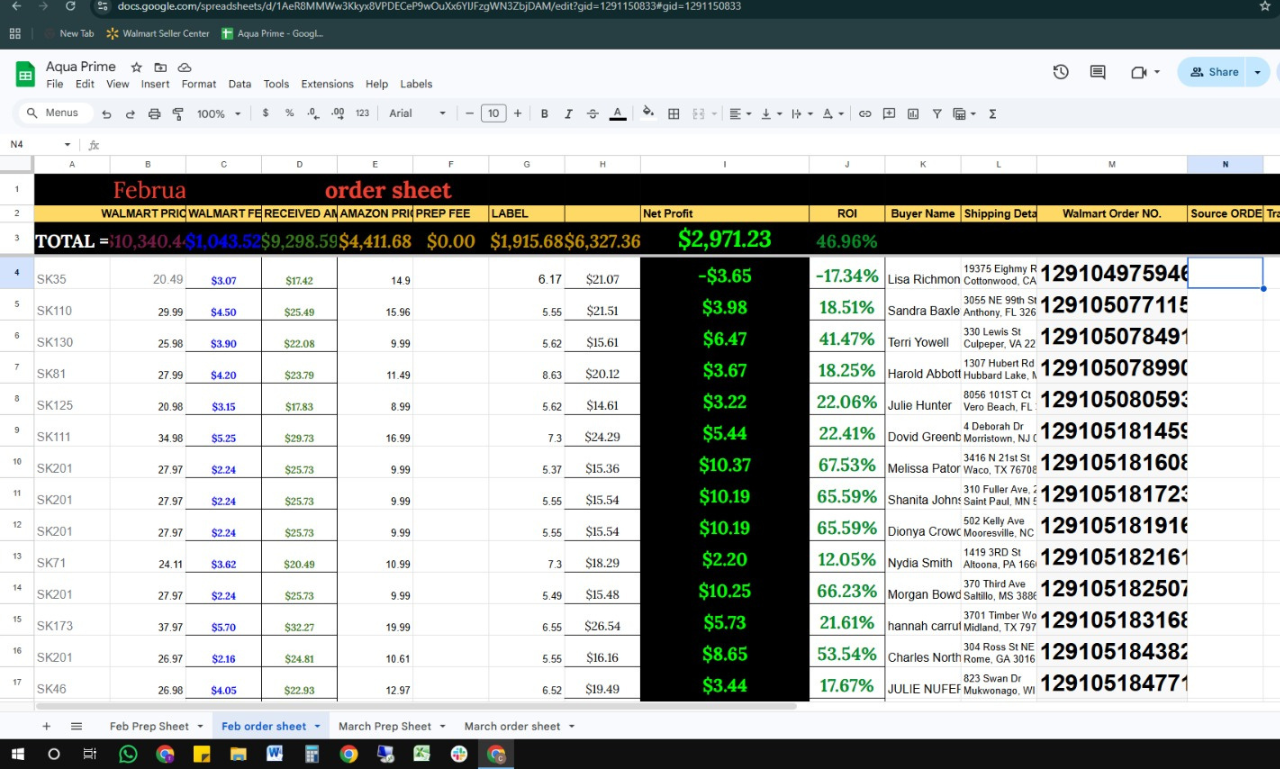Select the Paint format tool

178,114
